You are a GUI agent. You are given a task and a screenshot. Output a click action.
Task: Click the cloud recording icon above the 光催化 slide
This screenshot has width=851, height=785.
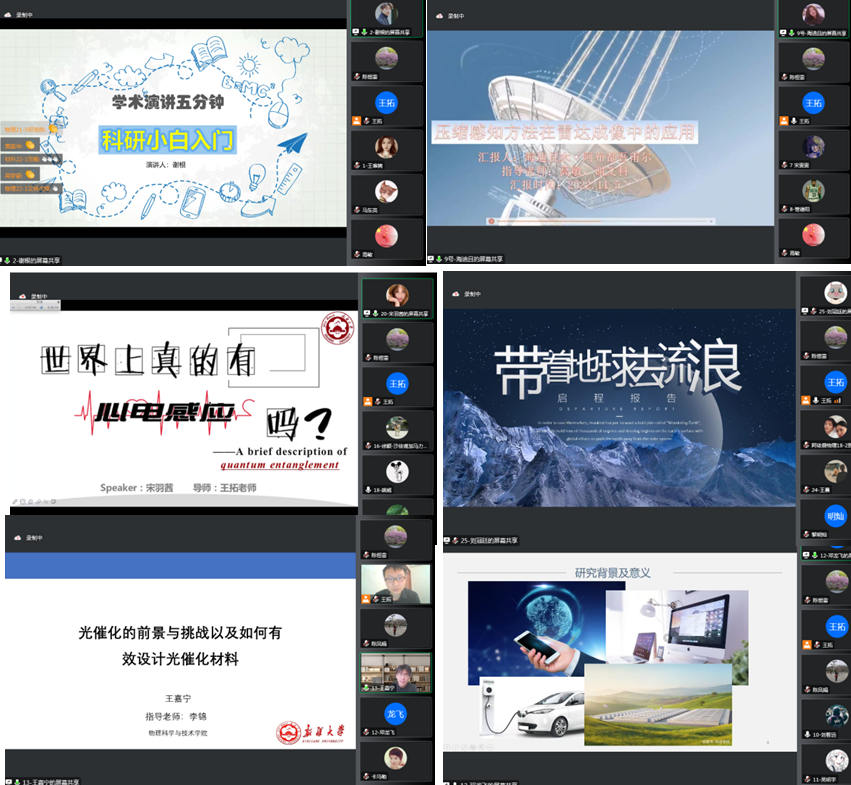tap(17, 537)
